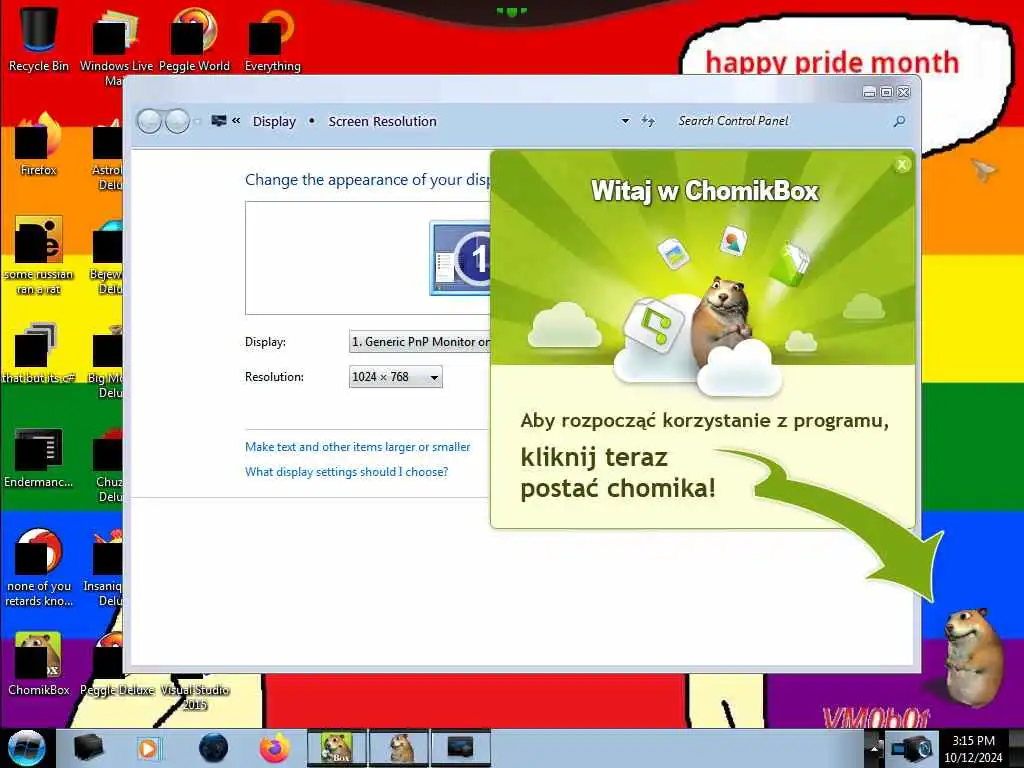The height and width of the screenshot is (768, 1024).
Task: Open the Everything desktop shortcut
Action: (272, 40)
